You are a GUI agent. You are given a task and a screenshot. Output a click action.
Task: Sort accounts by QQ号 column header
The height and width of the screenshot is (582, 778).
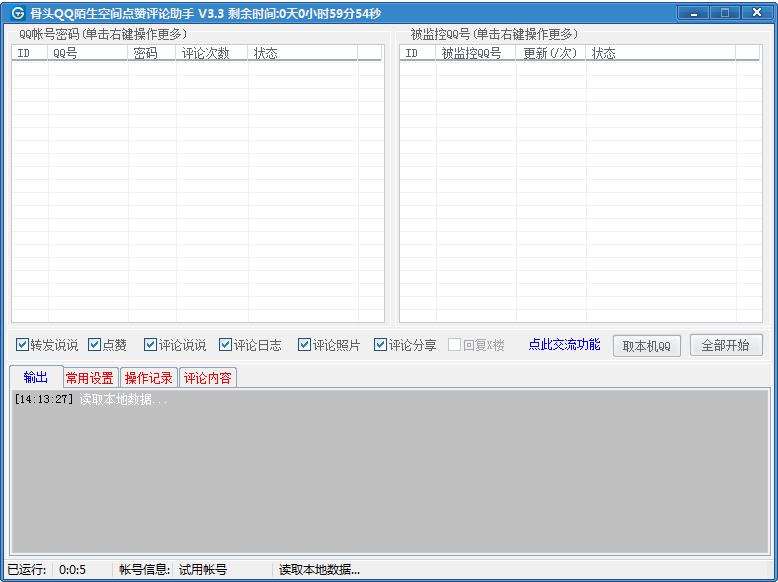tap(88, 53)
